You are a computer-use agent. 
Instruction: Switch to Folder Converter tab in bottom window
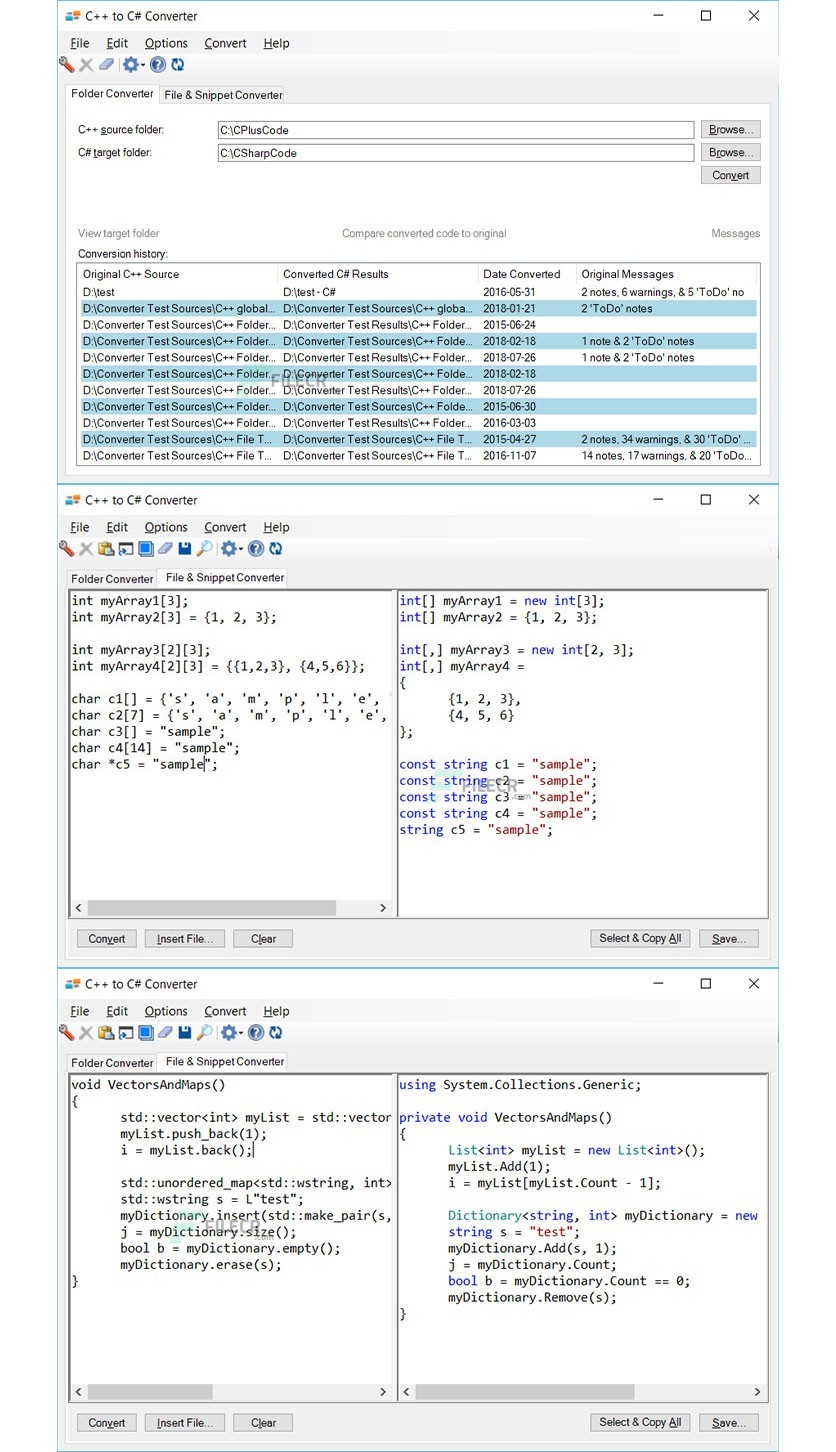click(112, 1063)
